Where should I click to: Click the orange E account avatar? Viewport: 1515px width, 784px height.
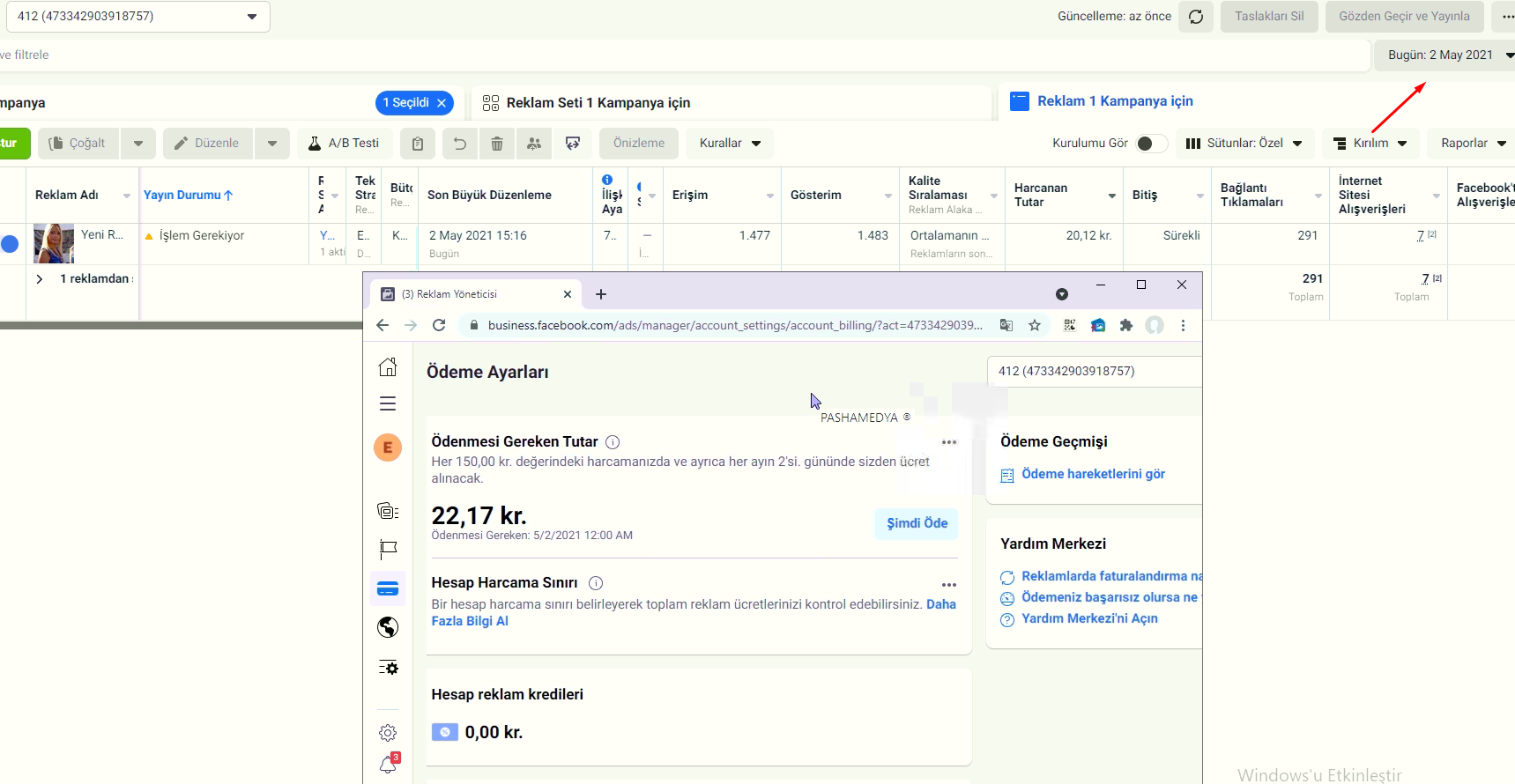tap(388, 447)
